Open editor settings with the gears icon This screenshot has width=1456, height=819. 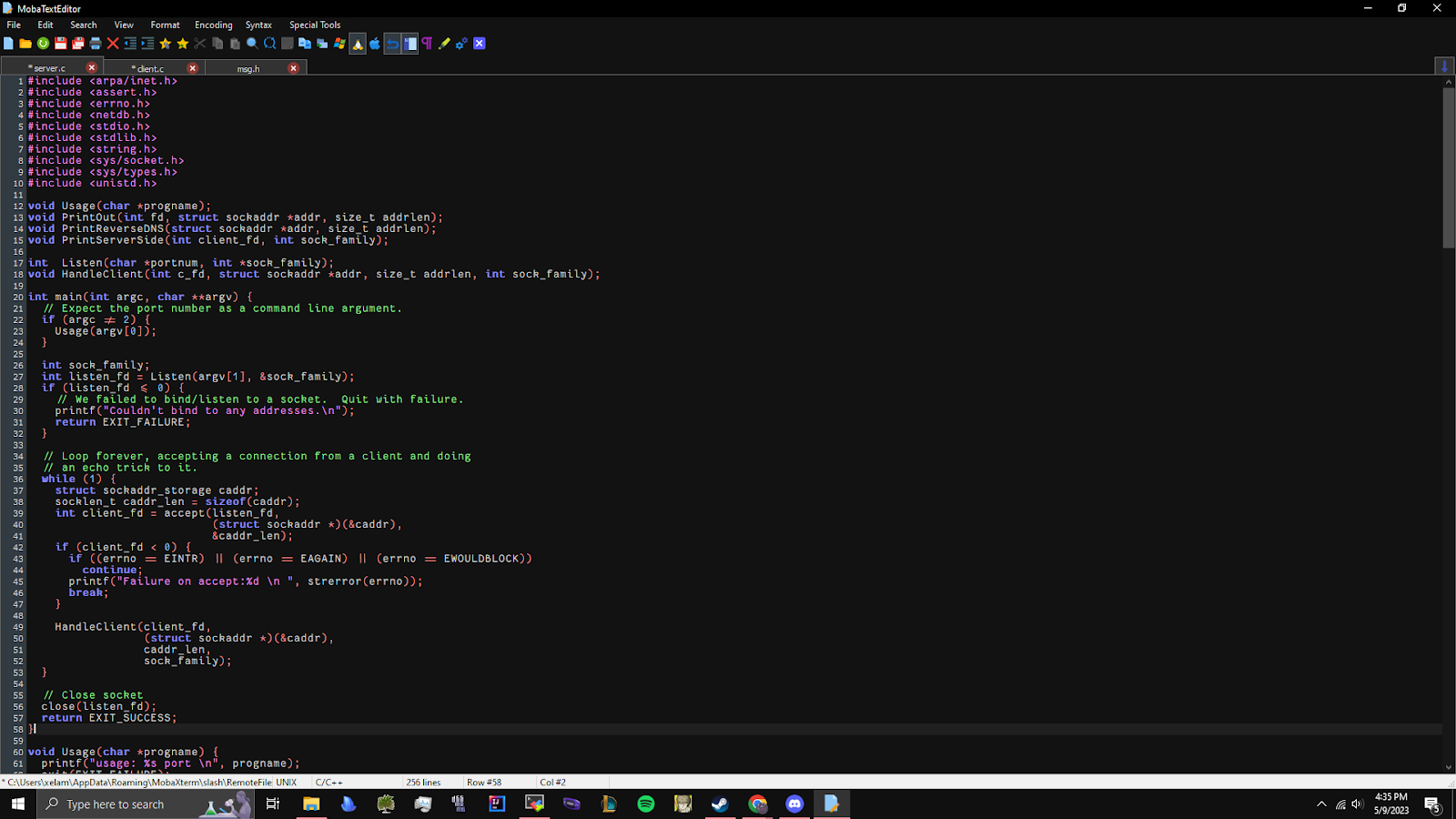click(x=460, y=44)
